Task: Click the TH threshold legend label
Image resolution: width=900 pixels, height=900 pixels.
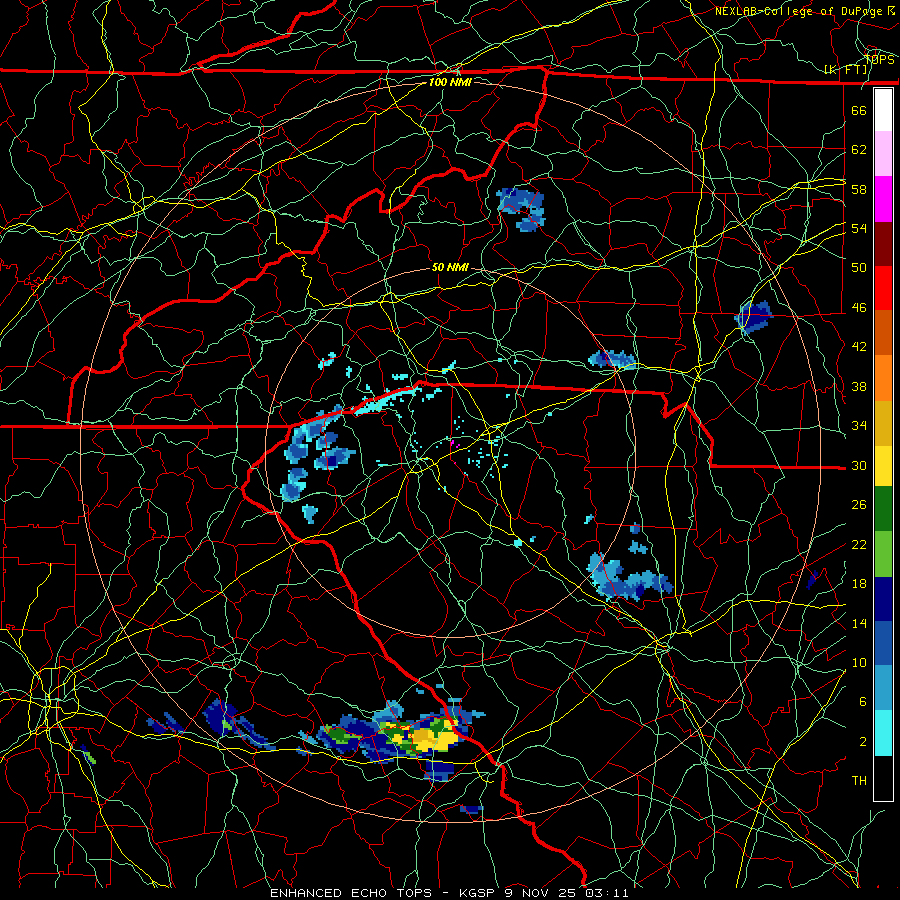Action: pos(859,781)
